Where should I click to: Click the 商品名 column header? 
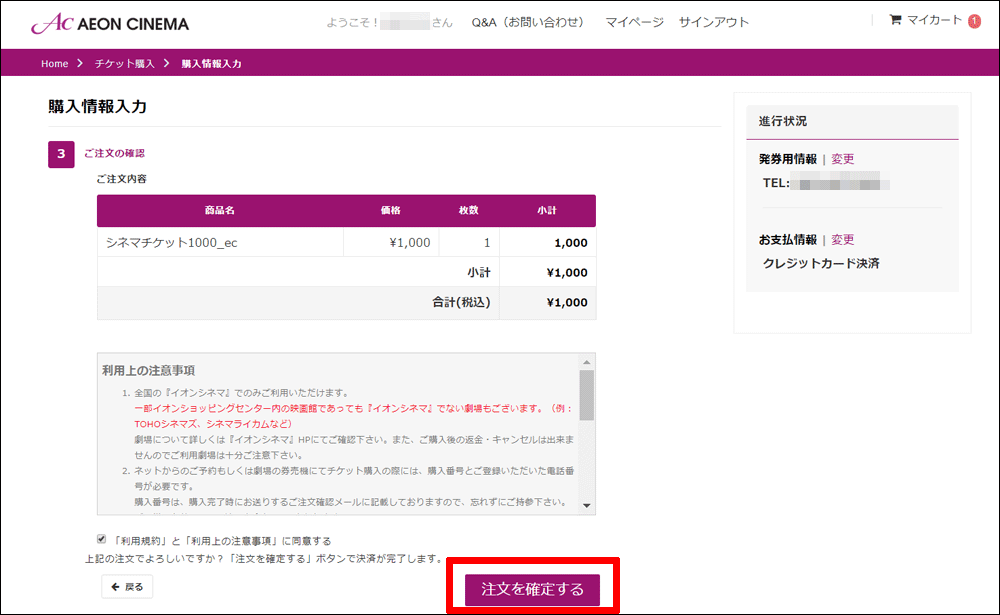coord(220,211)
